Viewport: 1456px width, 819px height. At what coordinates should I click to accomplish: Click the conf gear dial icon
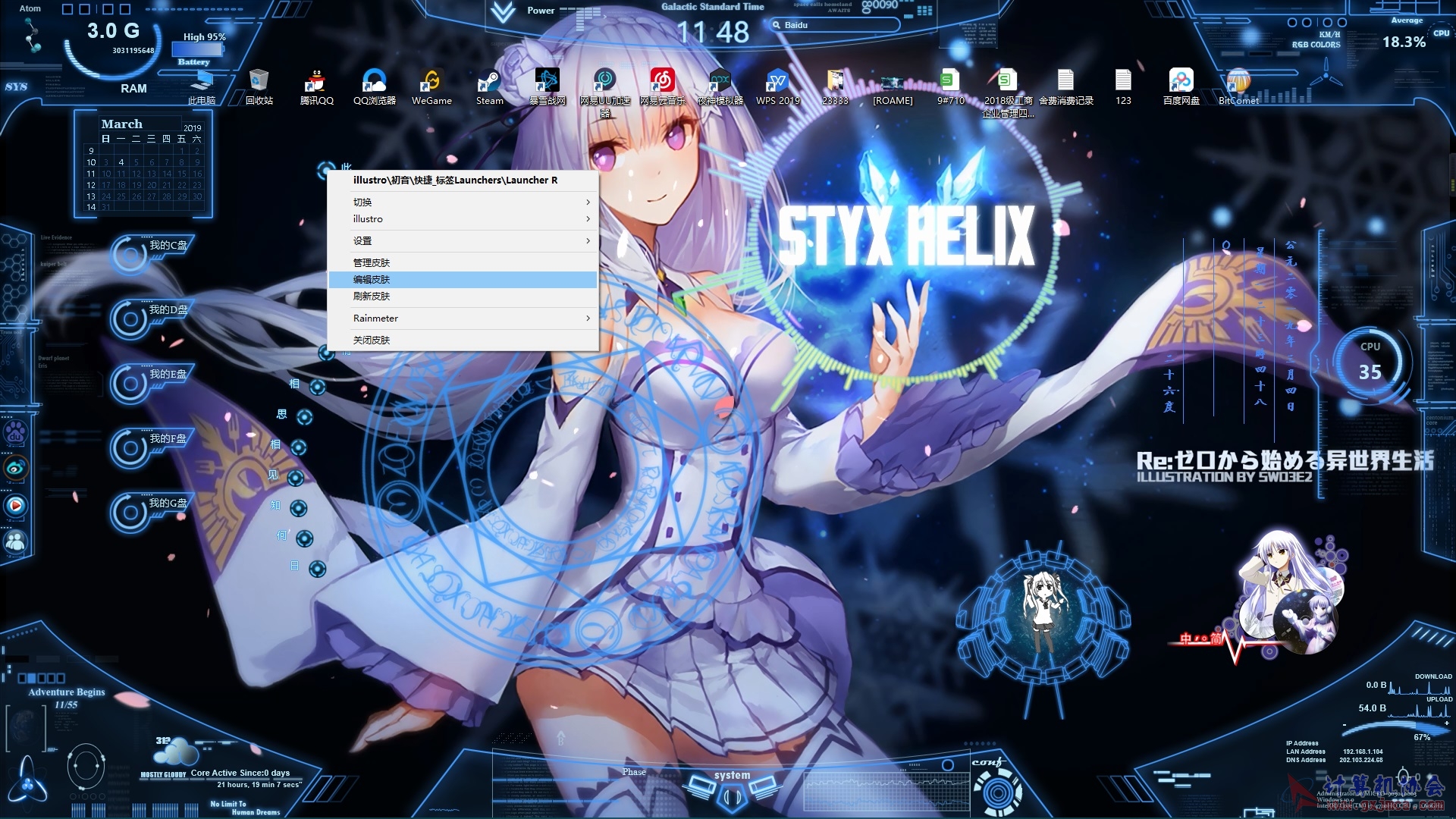pyautogui.click(x=998, y=793)
